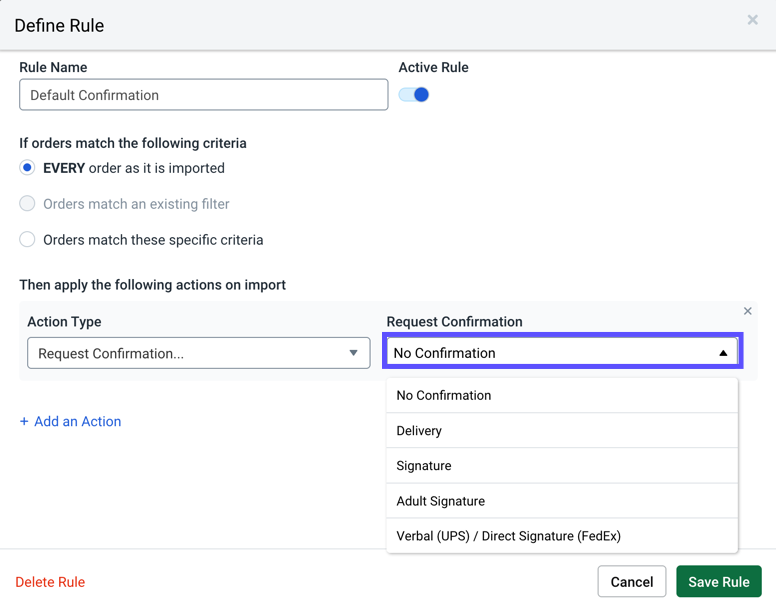Collapse the Request Confirmation dropdown

pos(562,352)
